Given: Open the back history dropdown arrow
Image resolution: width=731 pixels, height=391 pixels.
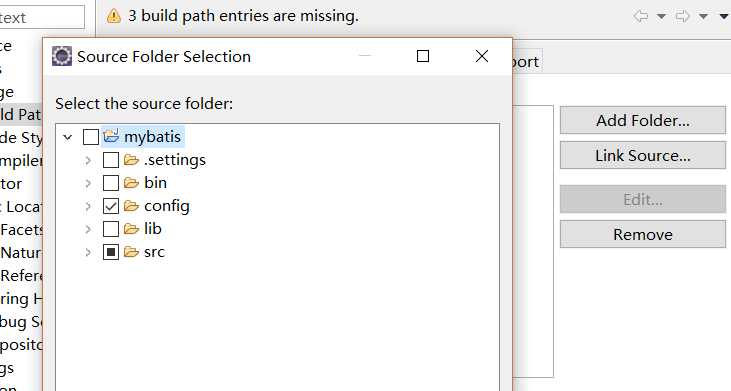Looking at the screenshot, I should click(x=661, y=16).
